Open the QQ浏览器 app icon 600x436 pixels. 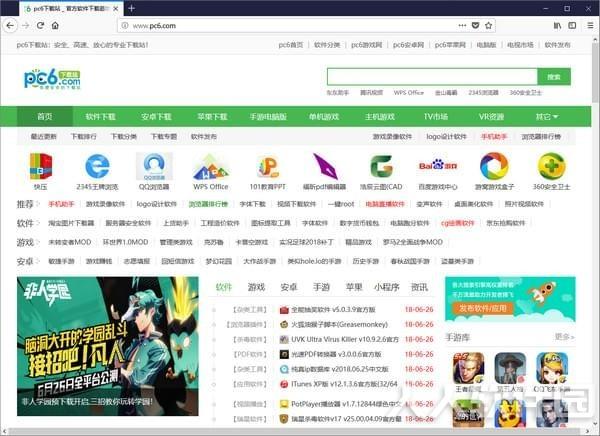point(154,166)
